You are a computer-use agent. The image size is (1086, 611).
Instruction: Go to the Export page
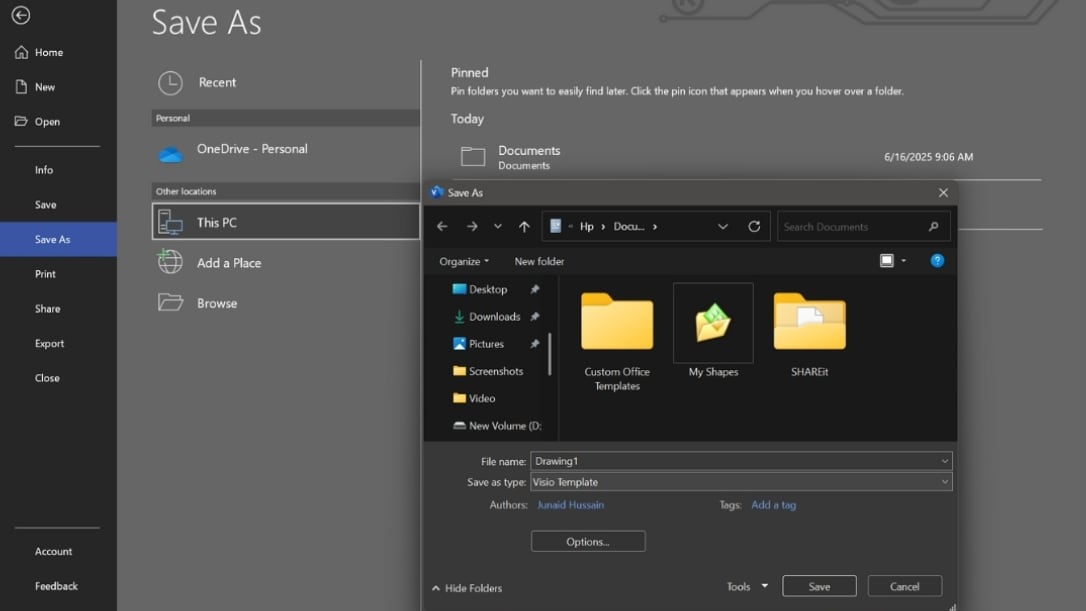tap(49, 343)
